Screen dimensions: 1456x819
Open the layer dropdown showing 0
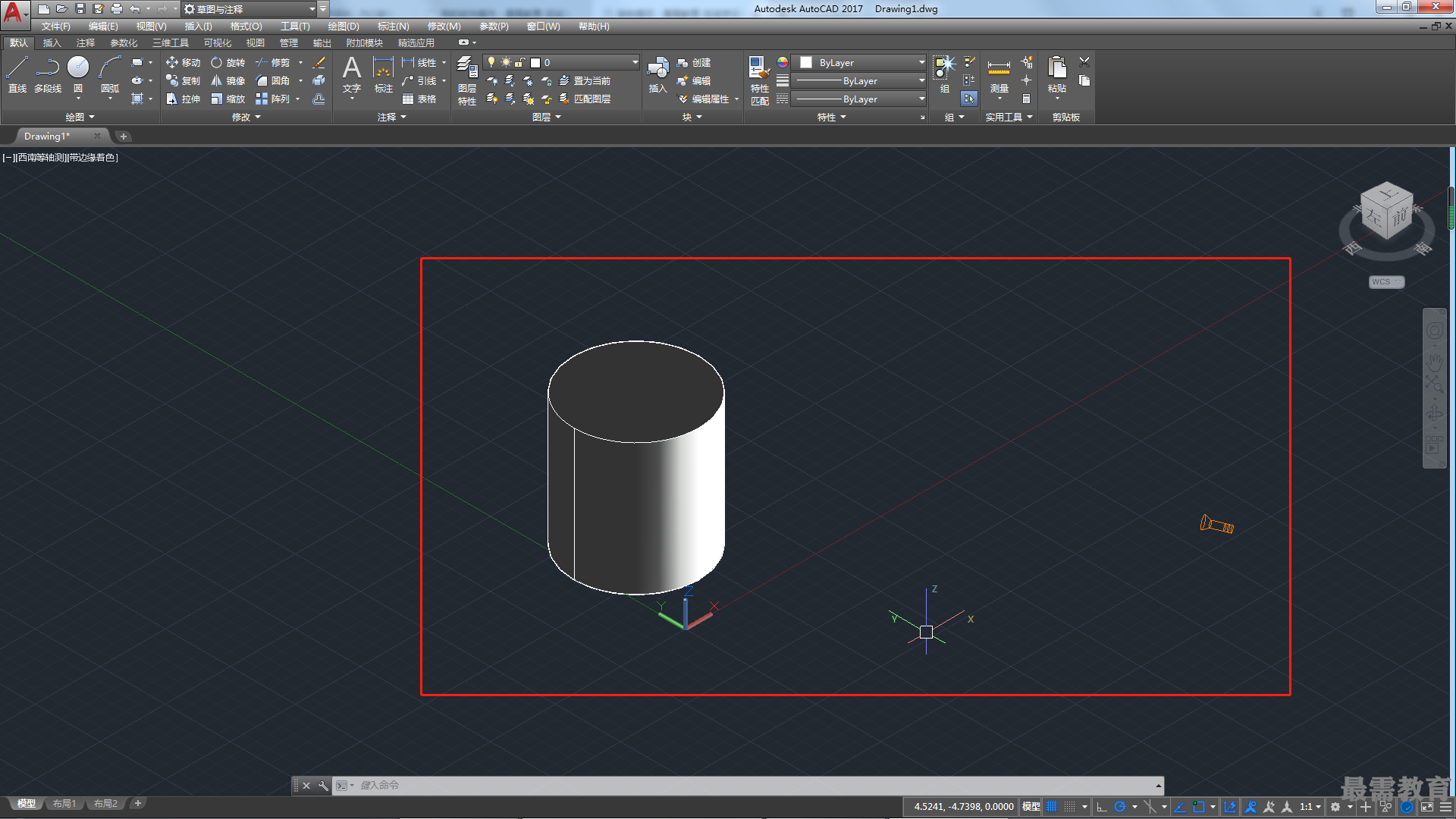point(561,62)
